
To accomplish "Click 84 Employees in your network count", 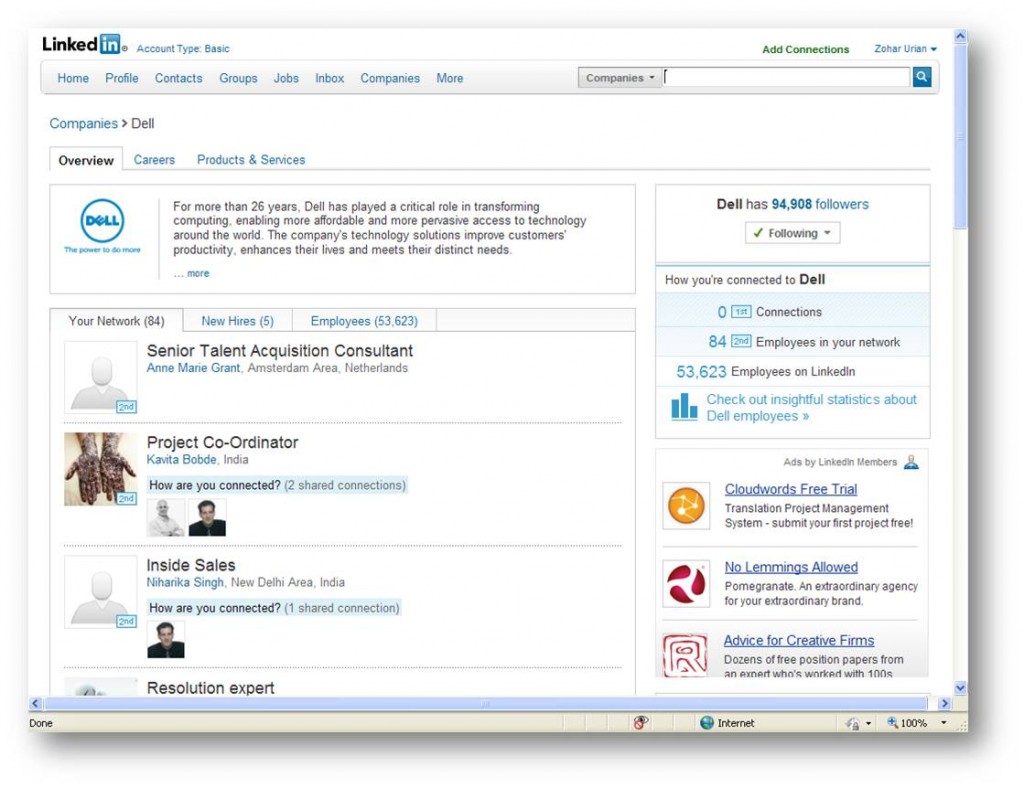I will tap(717, 341).
